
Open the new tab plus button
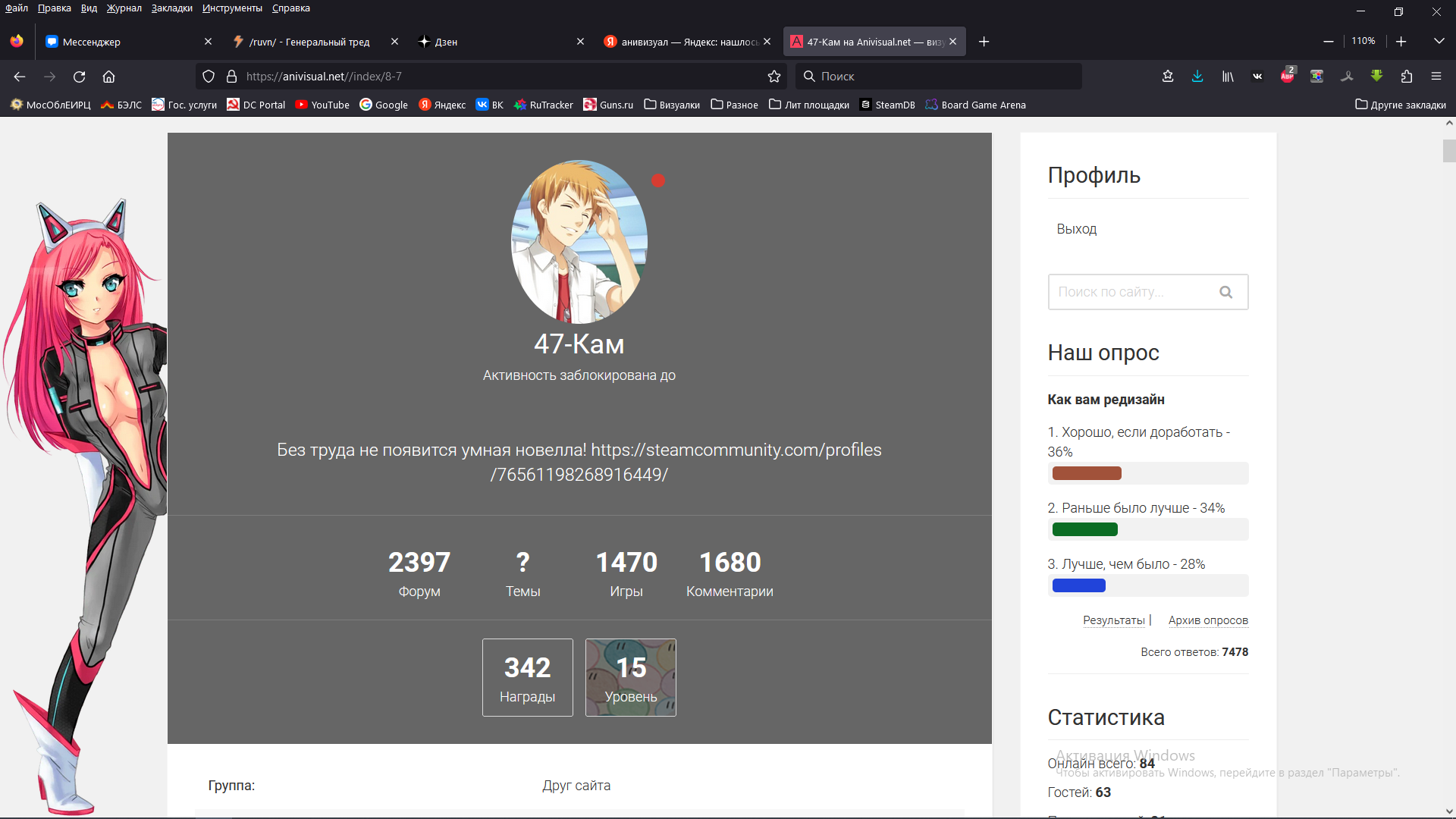point(984,42)
